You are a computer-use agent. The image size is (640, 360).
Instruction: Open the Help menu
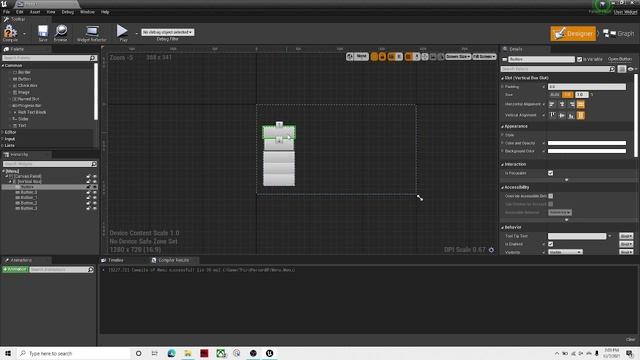pyautogui.click(x=105, y=12)
